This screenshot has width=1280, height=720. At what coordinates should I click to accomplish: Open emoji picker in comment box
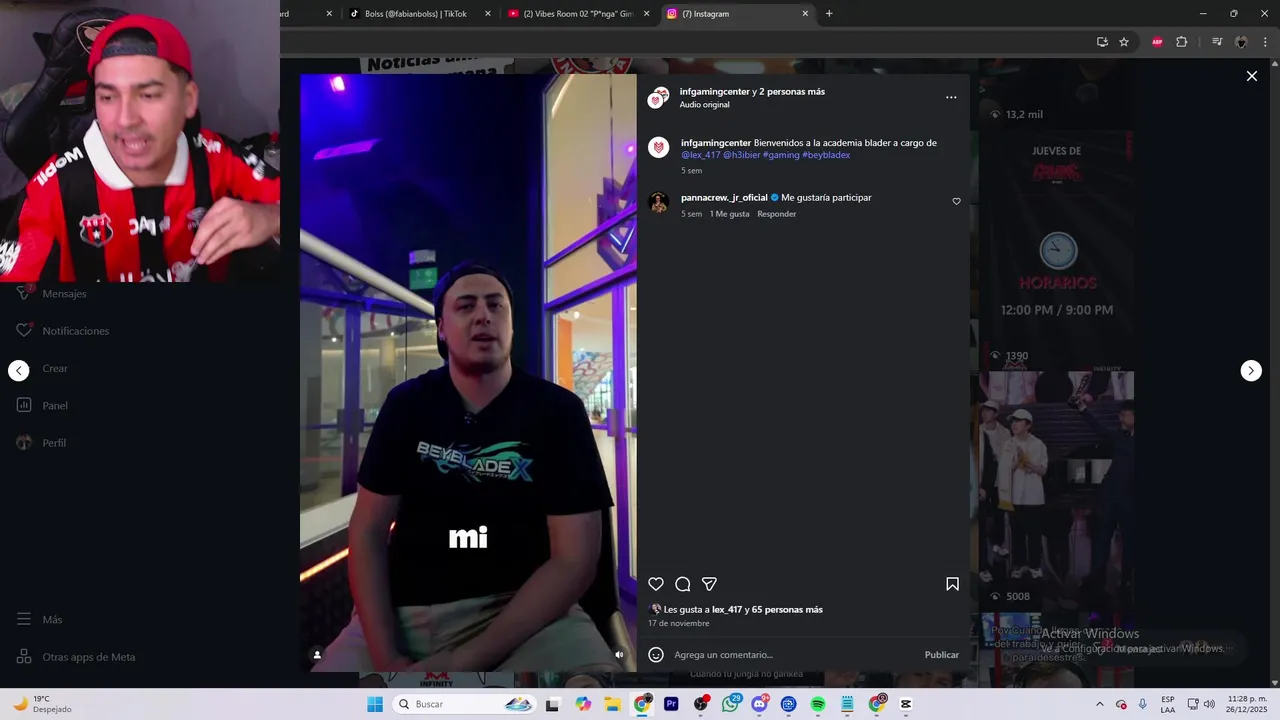coord(656,655)
